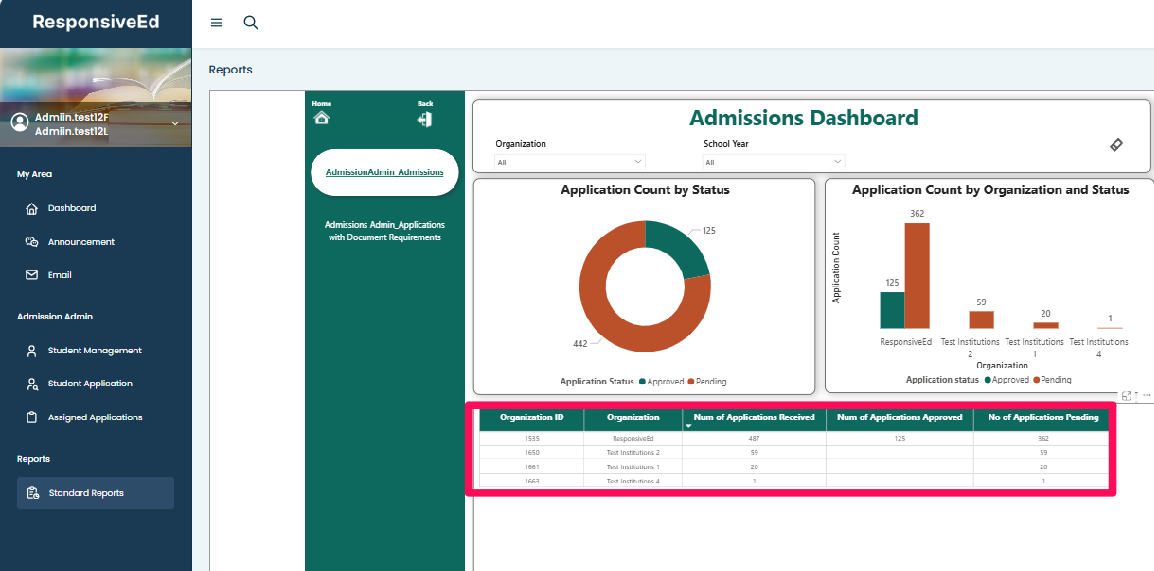Open more options ellipsis above table
This screenshot has height=571, width=1154.
[x=1146, y=396]
